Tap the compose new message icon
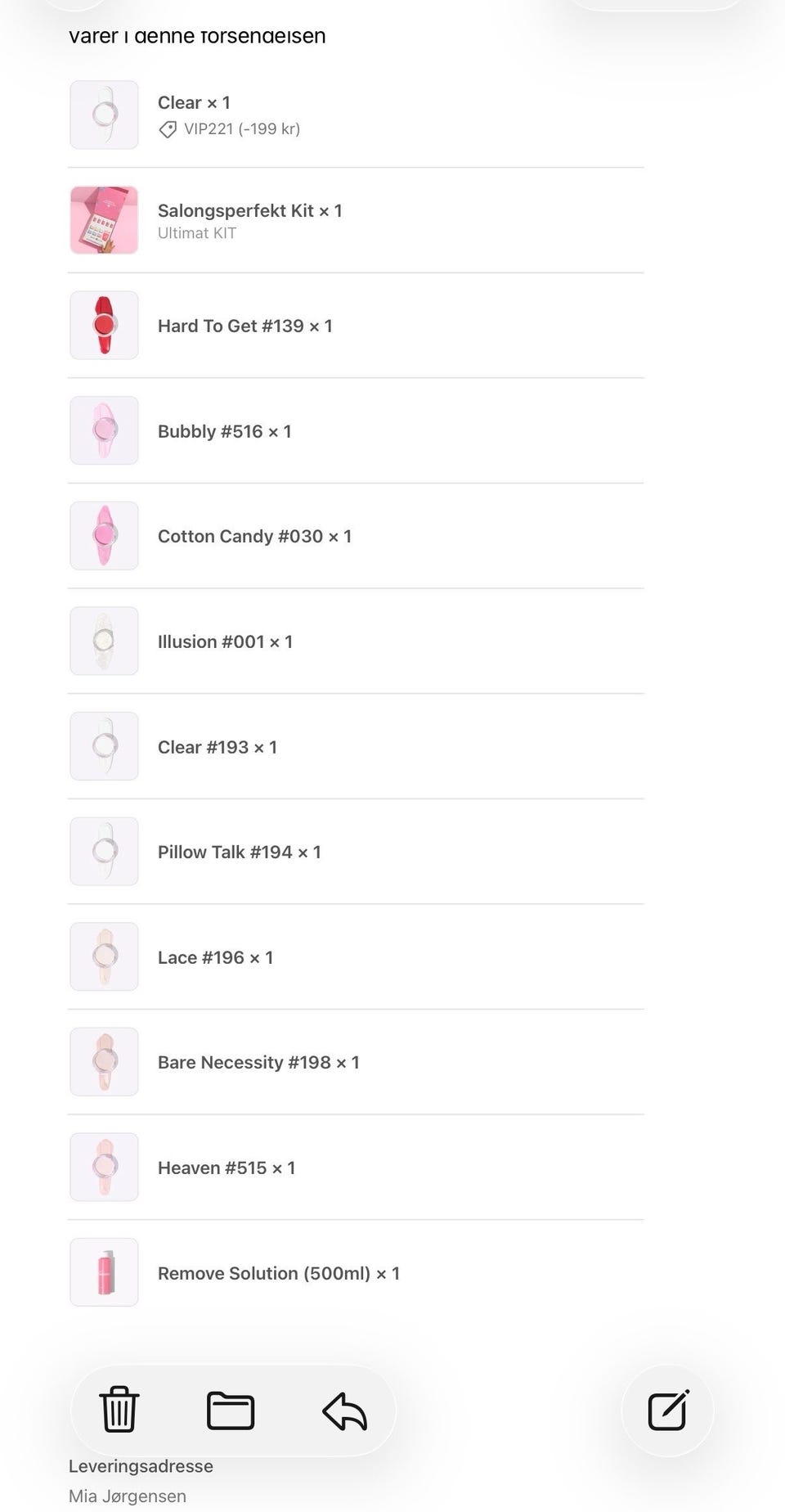785x1512 pixels. (x=668, y=1410)
